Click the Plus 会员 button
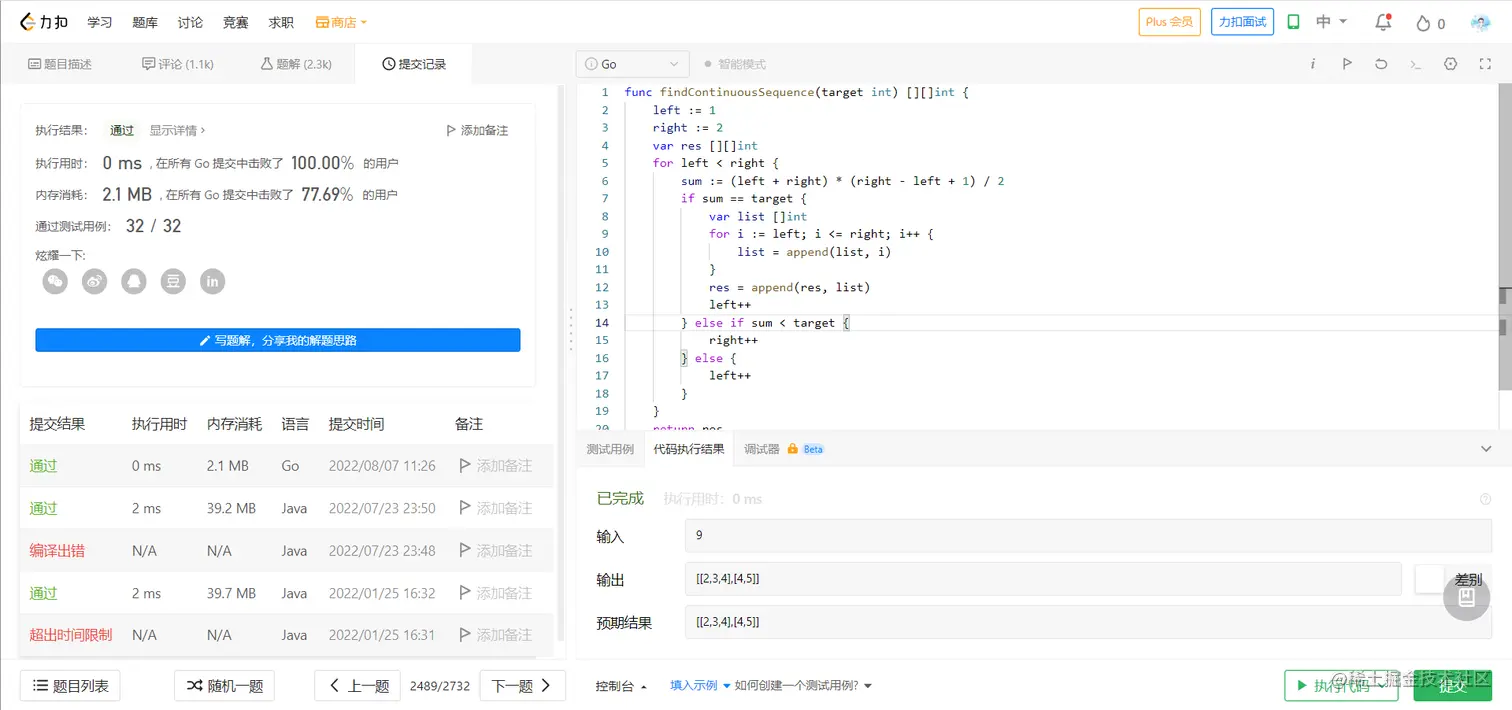 [1169, 22]
